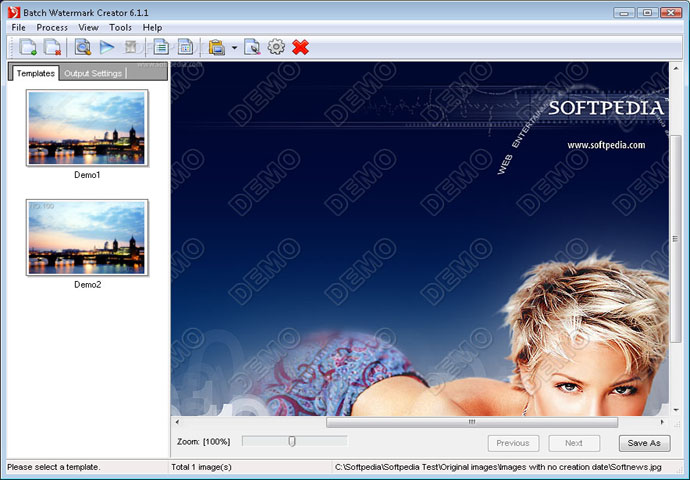Click the document with pen toolbar icon

tap(252, 47)
